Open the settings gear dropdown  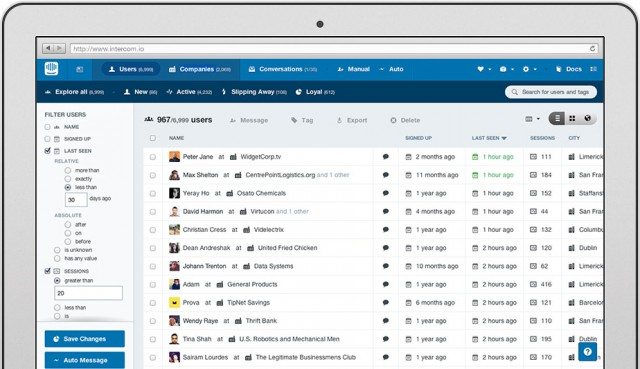click(x=529, y=69)
